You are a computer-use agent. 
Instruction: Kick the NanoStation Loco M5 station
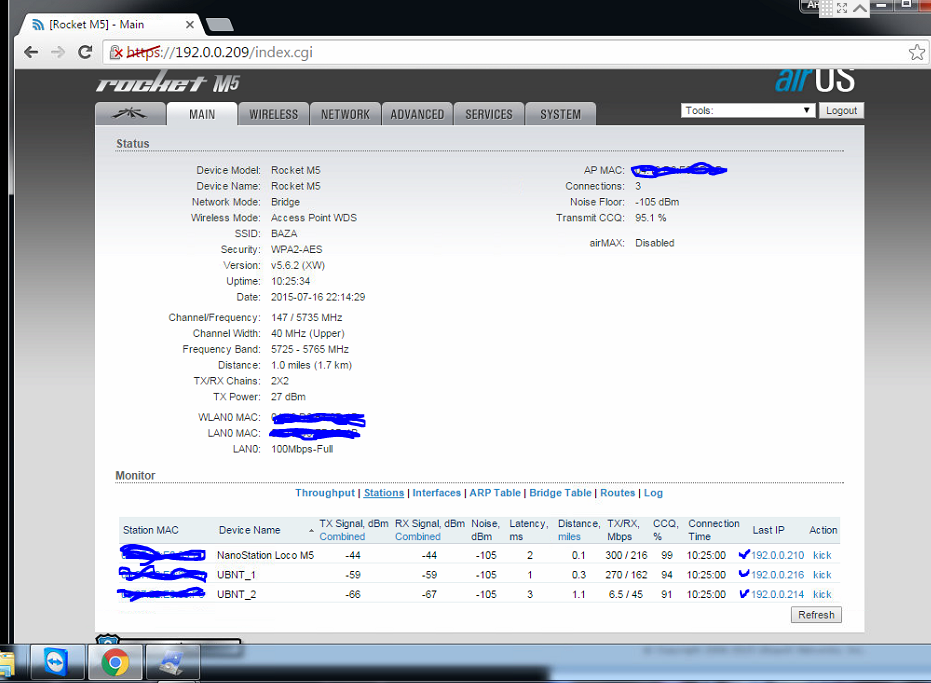click(822, 555)
